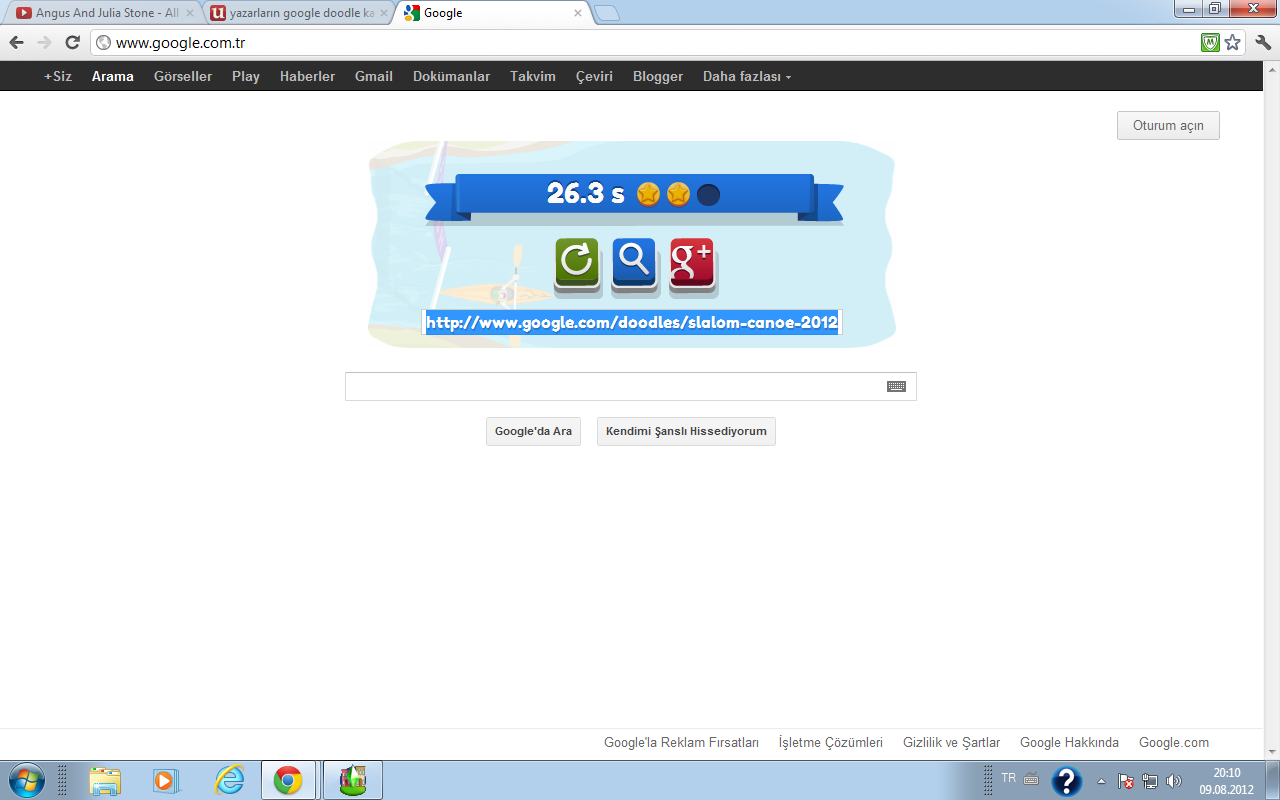1280x800 pixels.
Task: Open Google'la Reklam Fırsatları footer link
Action: point(681,743)
